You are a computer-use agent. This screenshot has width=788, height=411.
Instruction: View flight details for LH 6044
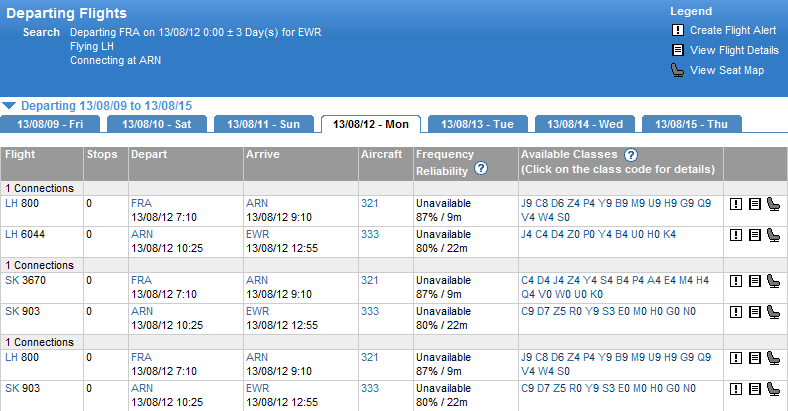[754, 235]
